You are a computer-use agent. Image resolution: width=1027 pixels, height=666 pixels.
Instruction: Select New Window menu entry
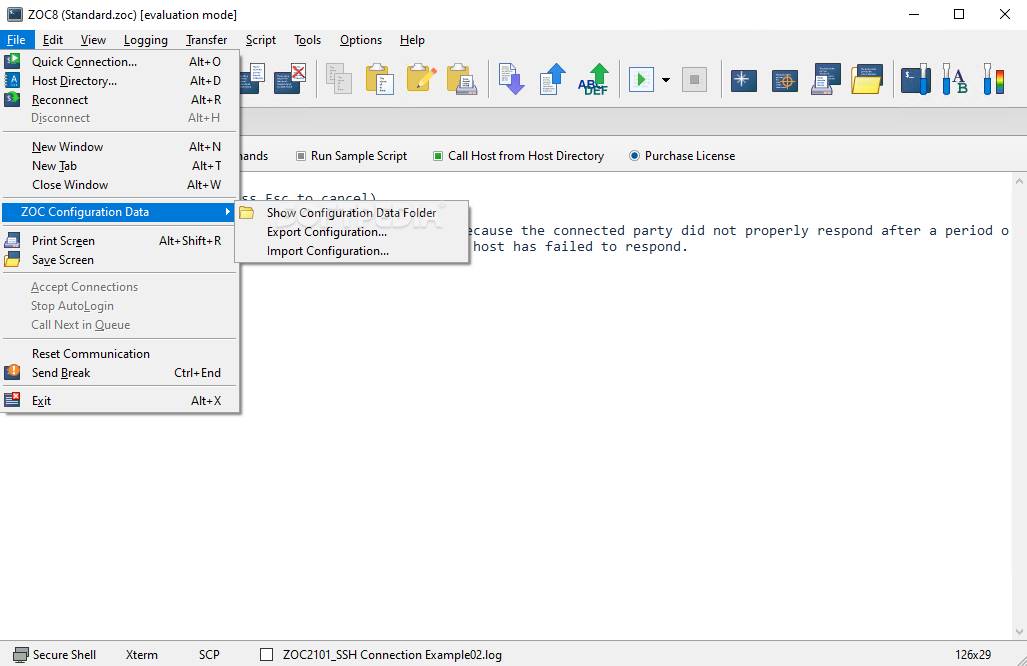[119, 147]
